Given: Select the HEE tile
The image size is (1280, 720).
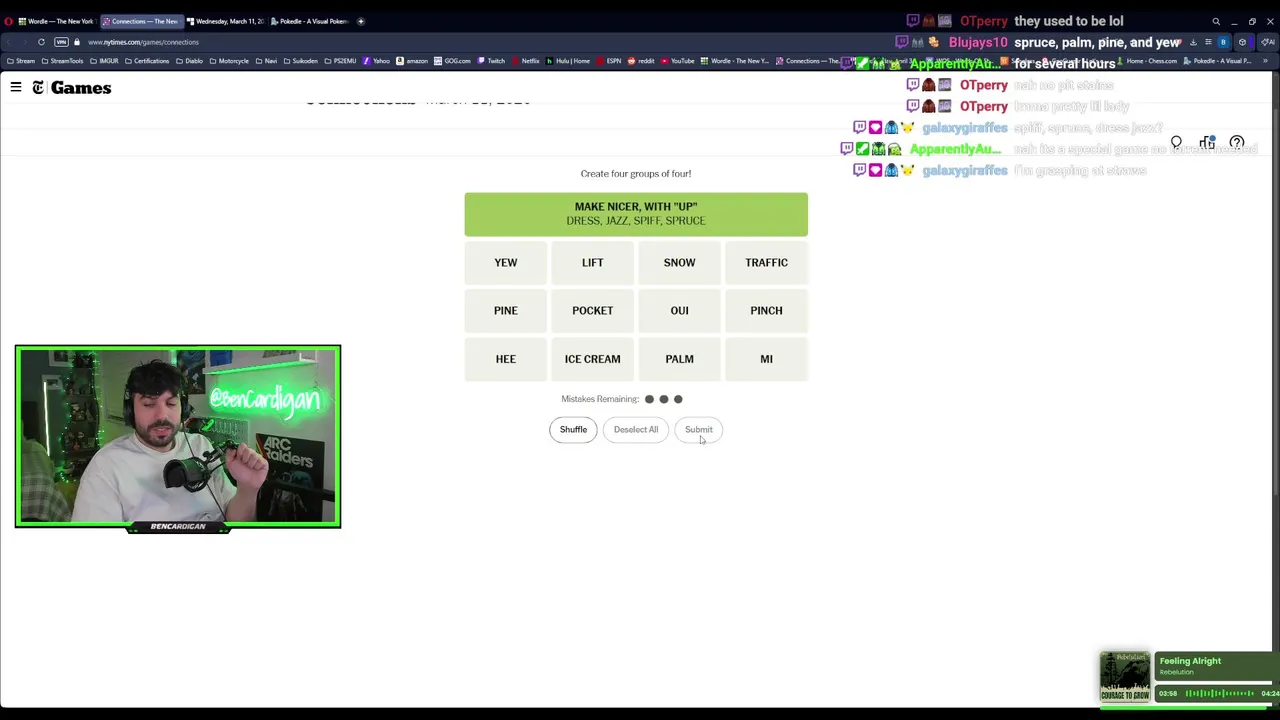Looking at the screenshot, I should tap(505, 359).
